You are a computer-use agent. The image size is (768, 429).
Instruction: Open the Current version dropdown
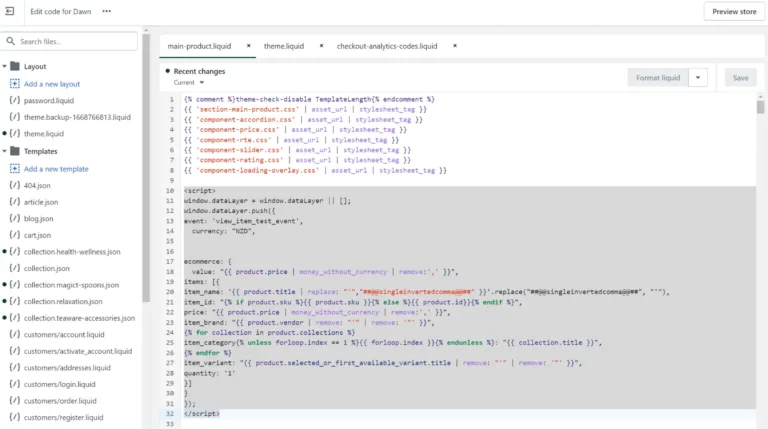tap(189, 83)
